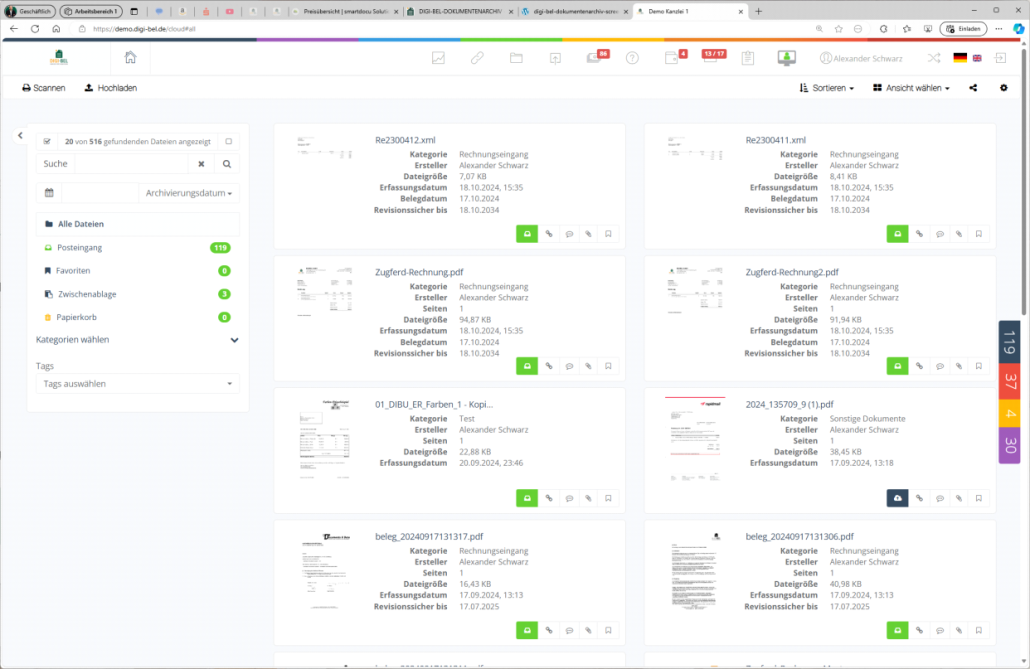
Task: Click the empty checkbox beside files count
Action: [229, 141]
